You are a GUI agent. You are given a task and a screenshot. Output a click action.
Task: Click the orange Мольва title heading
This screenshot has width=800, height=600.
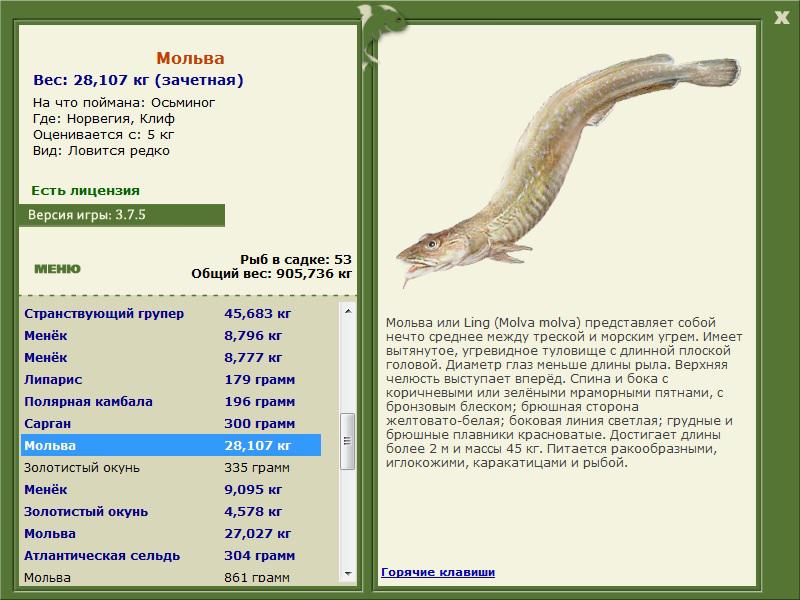pyautogui.click(x=190, y=58)
